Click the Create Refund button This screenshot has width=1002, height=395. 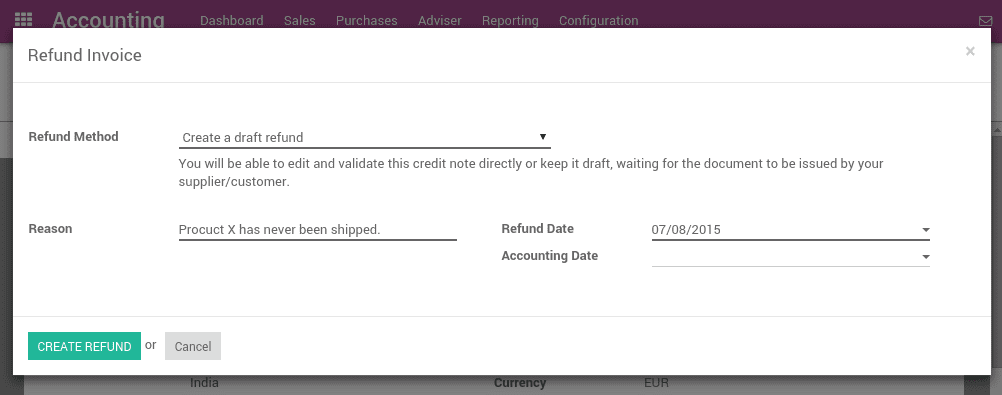point(84,346)
